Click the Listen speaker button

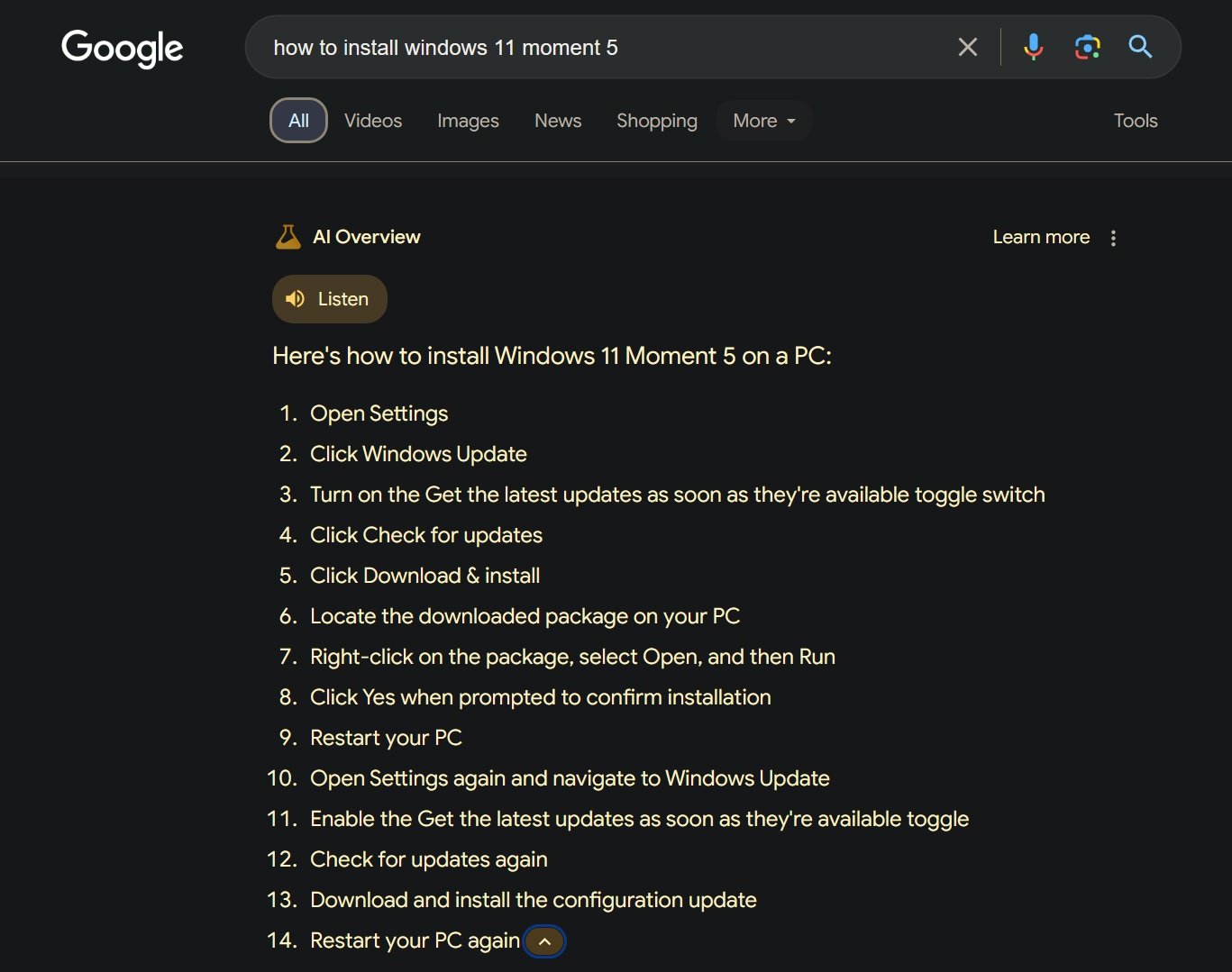(x=329, y=299)
